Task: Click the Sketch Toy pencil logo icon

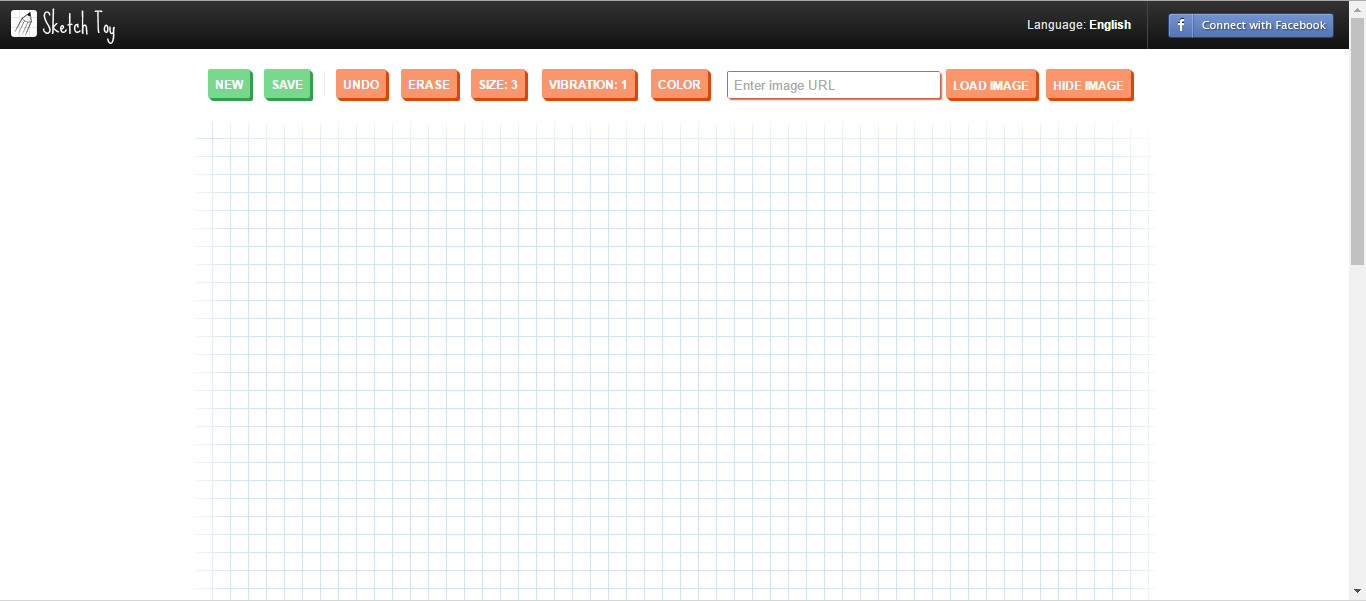Action: [x=24, y=24]
